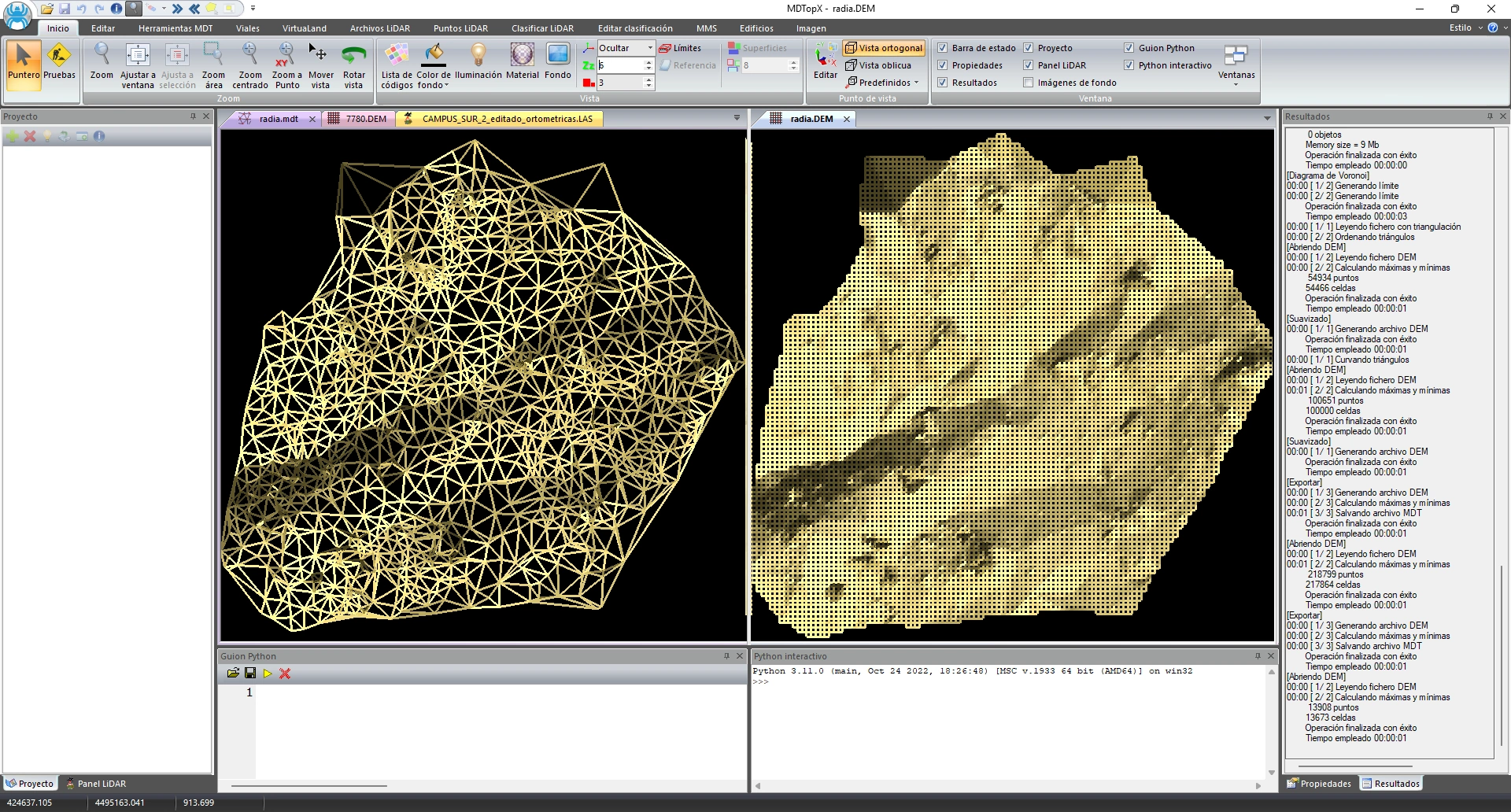The height and width of the screenshot is (812, 1511).
Task: Click red X in Guion Python toolbar
Action: click(285, 674)
